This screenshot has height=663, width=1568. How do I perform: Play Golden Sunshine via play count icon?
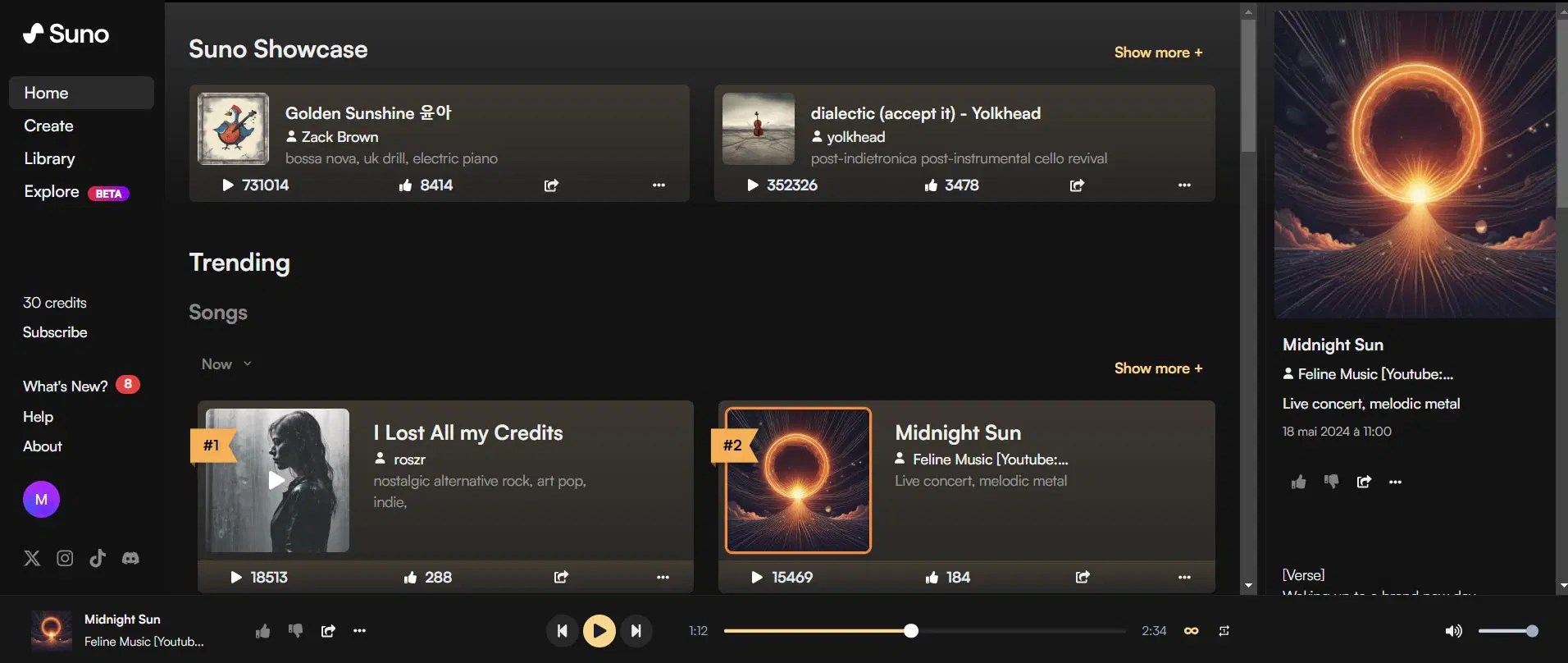pos(228,185)
